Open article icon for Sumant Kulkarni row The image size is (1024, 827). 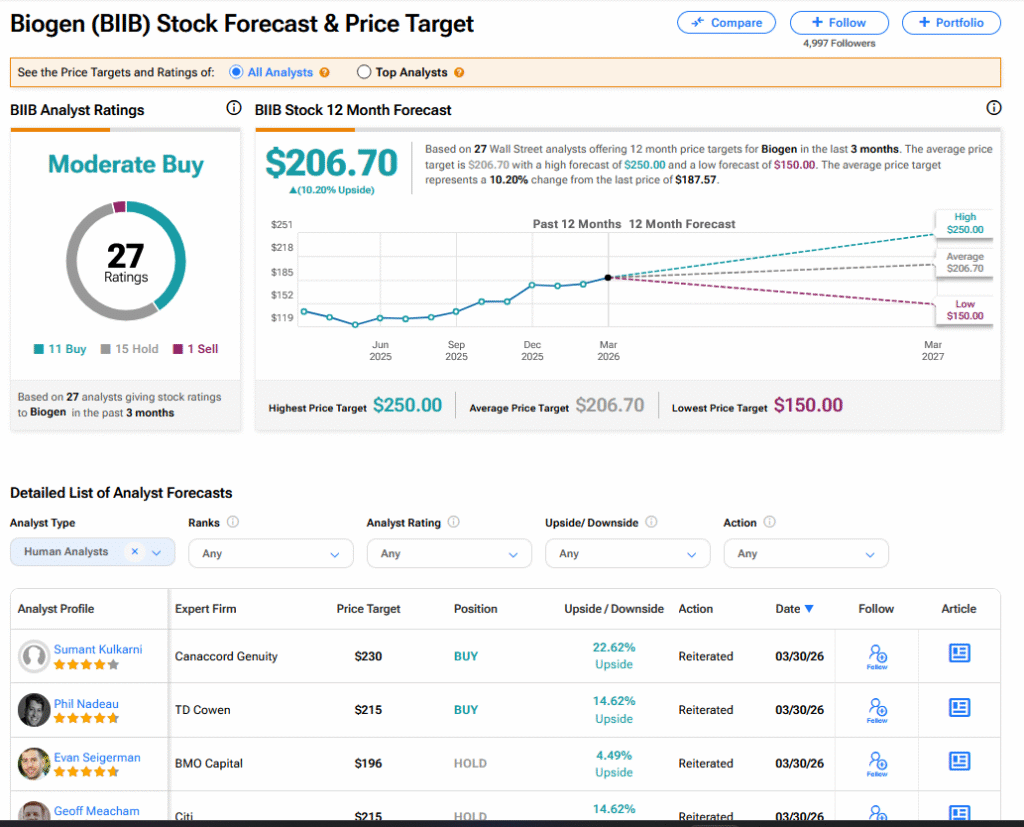point(959,654)
